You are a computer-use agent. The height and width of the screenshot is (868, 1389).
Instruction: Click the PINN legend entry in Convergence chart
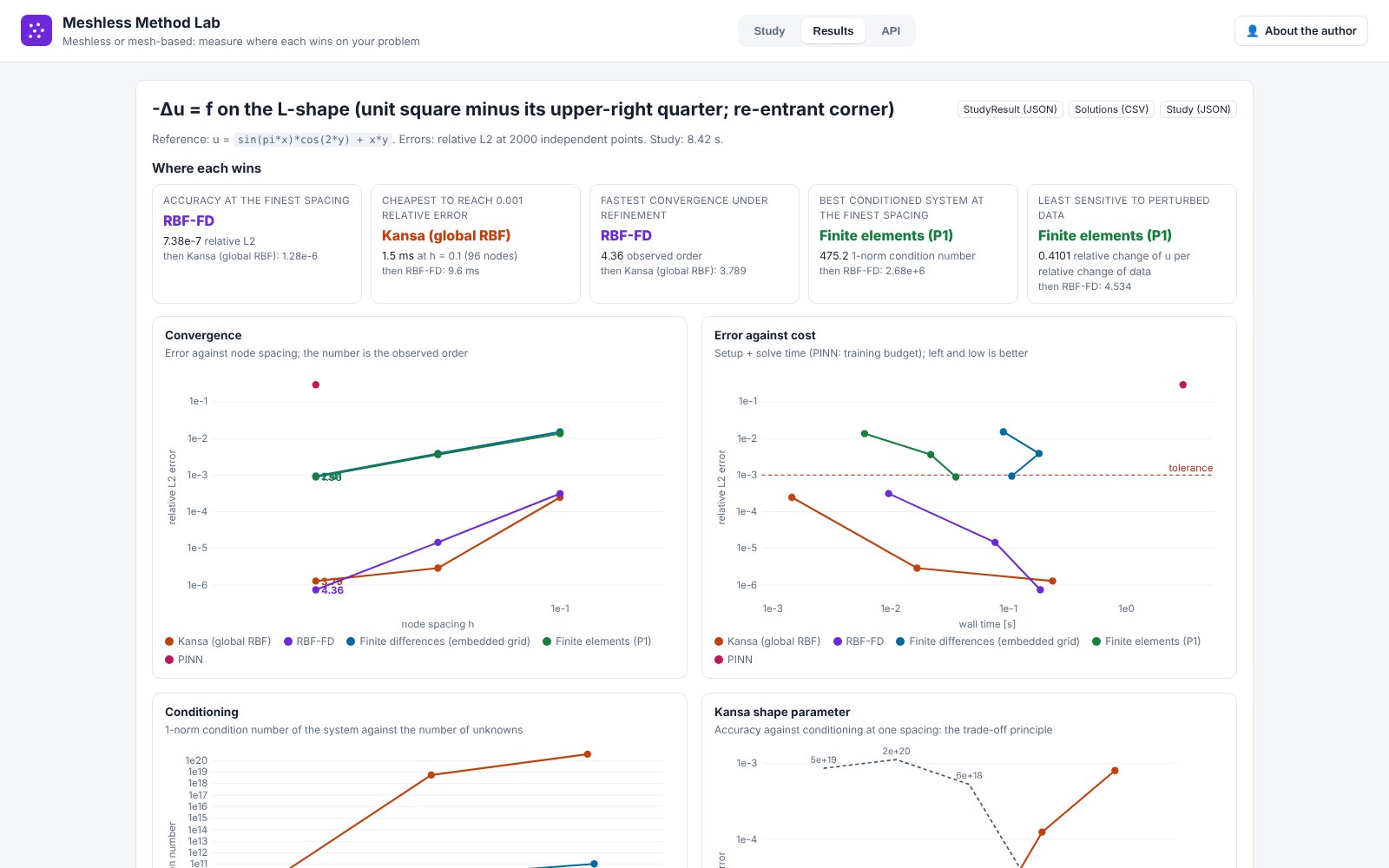tap(184, 660)
